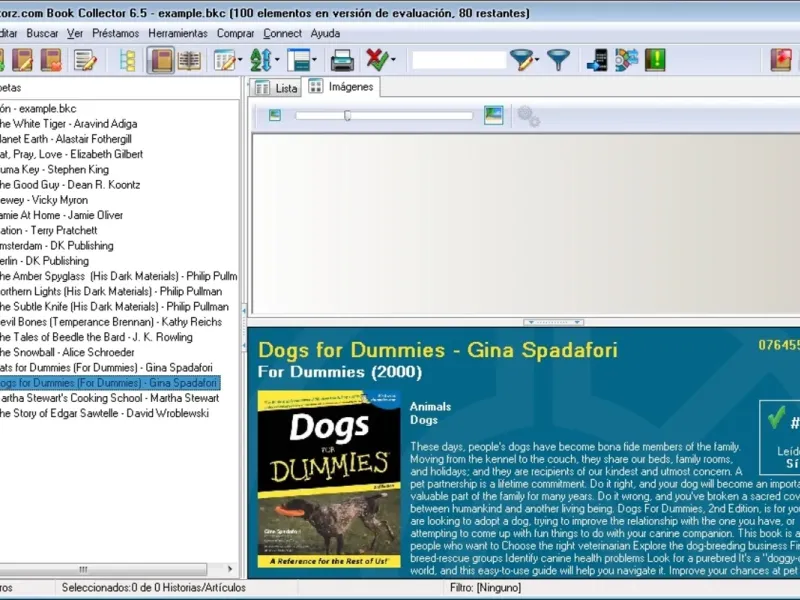
Task: Select The Tales of Beedle the Bard
Action: (x=96, y=338)
